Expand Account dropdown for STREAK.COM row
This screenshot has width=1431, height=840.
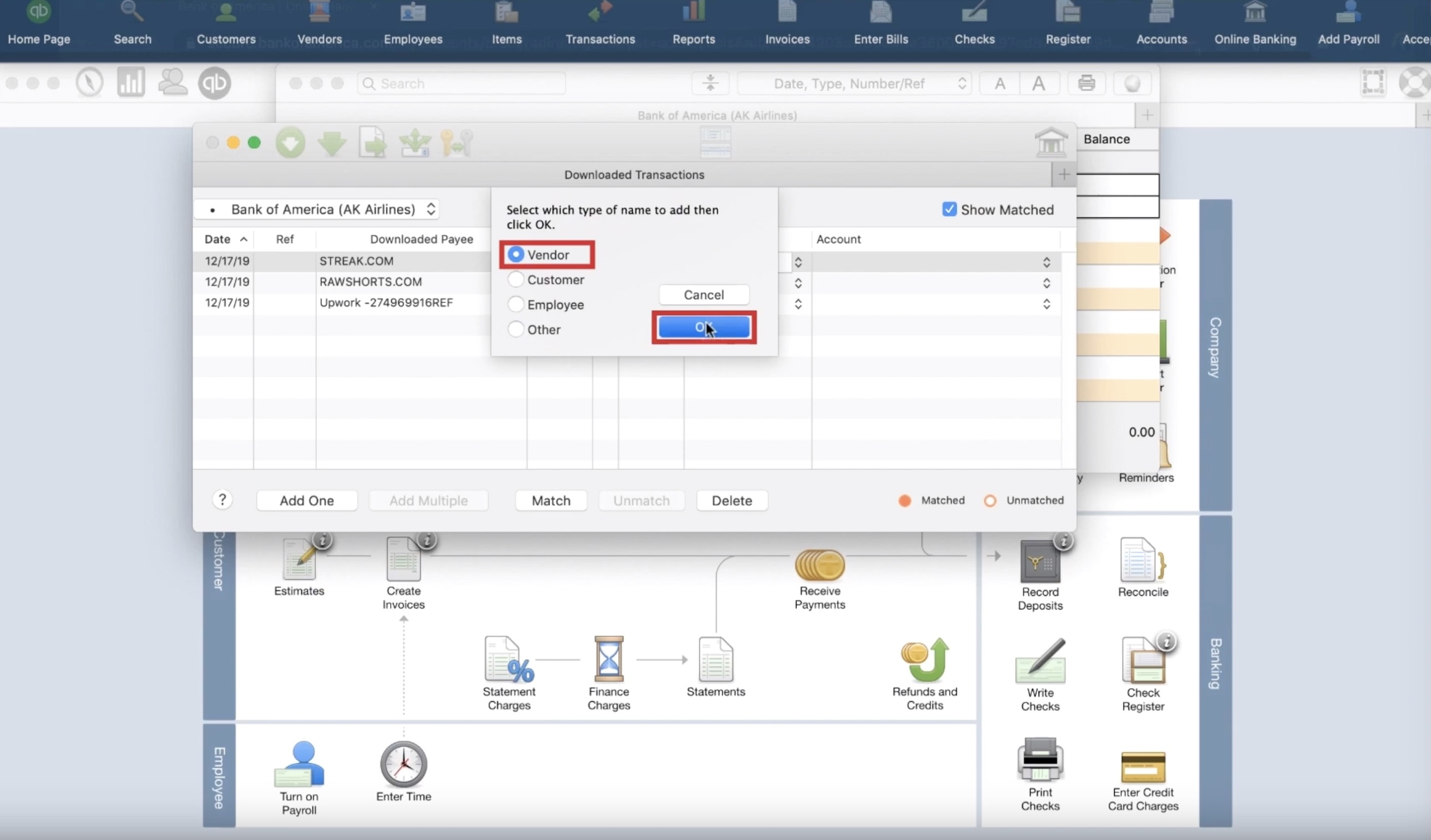tap(1046, 262)
